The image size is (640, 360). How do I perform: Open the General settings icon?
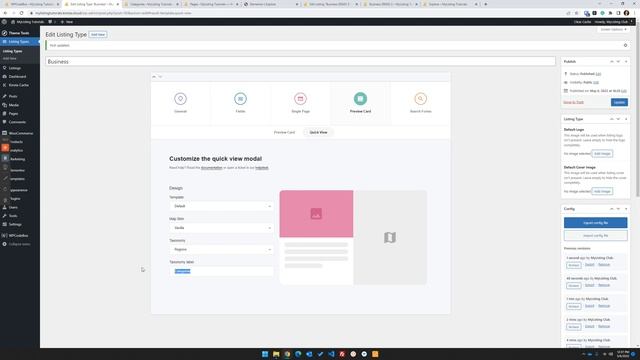point(180,99)
